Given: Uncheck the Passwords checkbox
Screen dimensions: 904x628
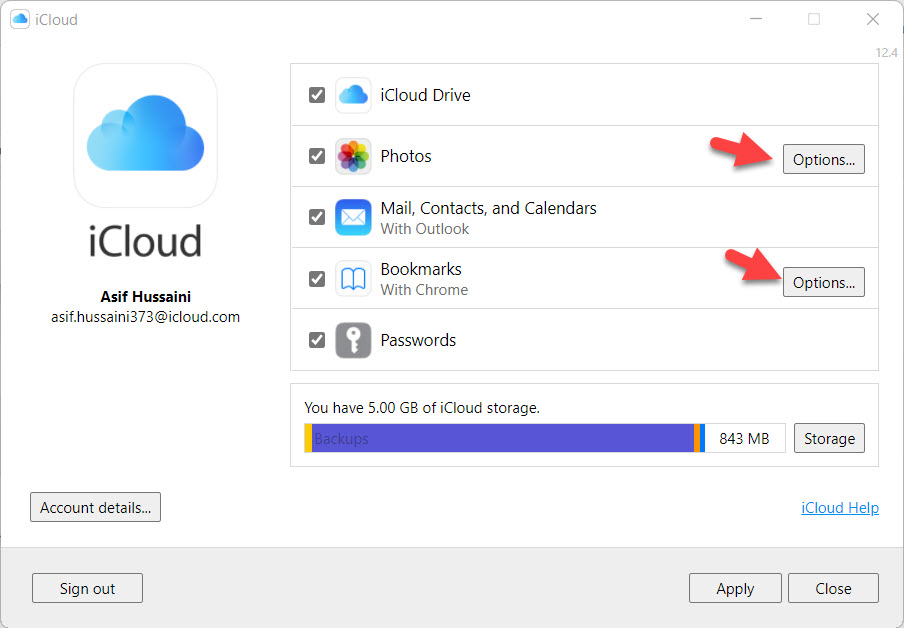Looking at the screenshot, I should [x=317, y=340].
